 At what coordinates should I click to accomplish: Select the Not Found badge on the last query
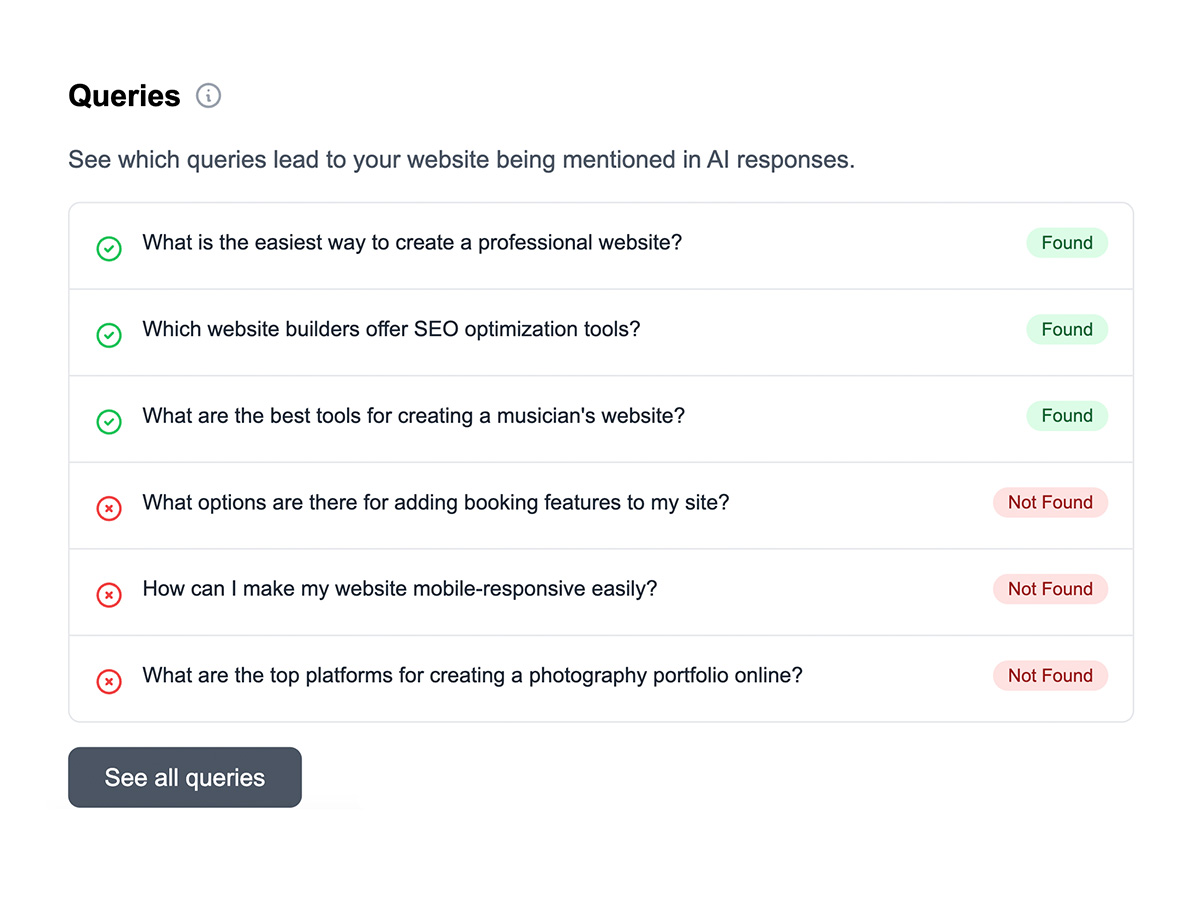(1050, 675)
